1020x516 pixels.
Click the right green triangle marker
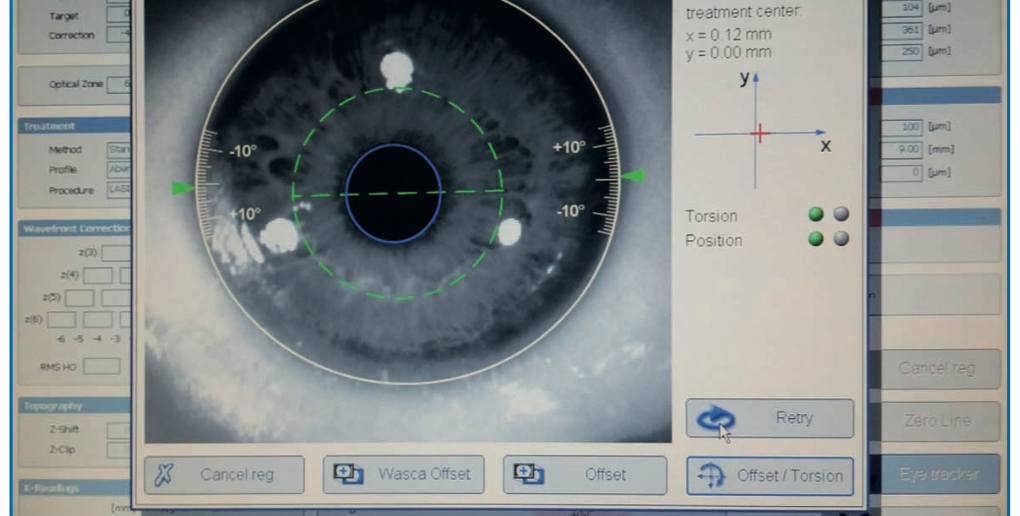click(632, 176)
